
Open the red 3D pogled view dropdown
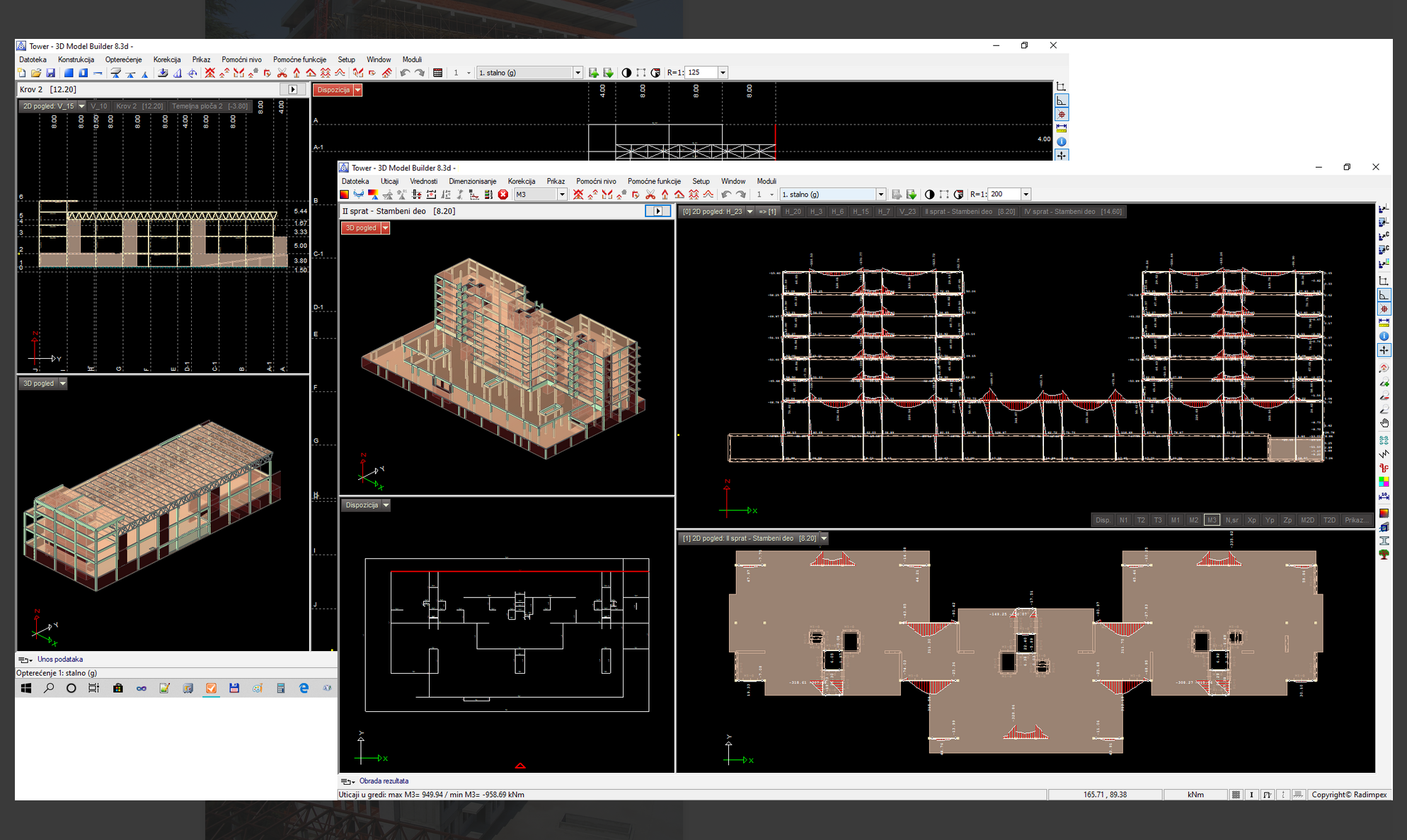pos(386,228)
